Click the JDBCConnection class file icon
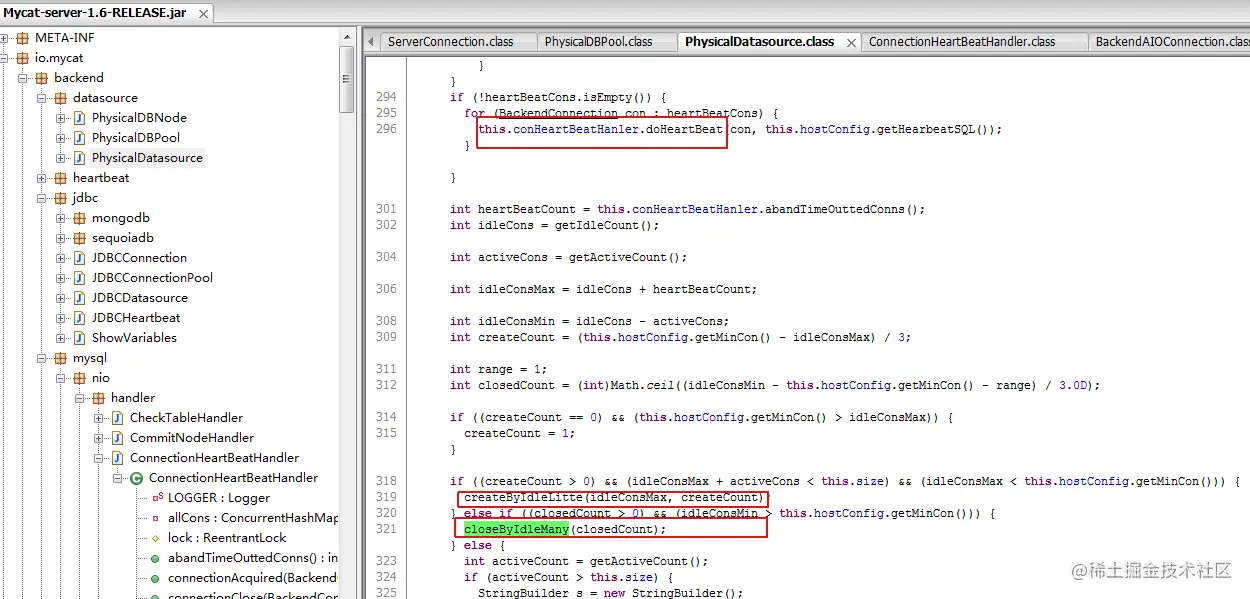1250x599 pixels. coord(79,258)
